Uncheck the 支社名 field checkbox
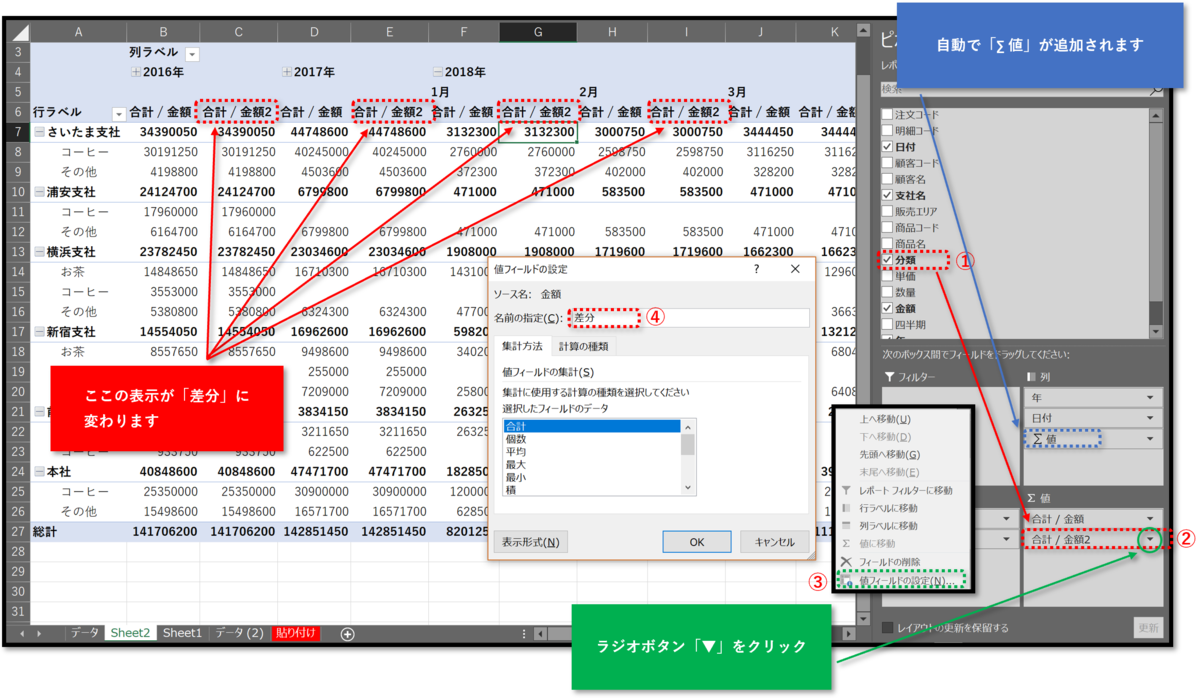 tap(887, 195)
